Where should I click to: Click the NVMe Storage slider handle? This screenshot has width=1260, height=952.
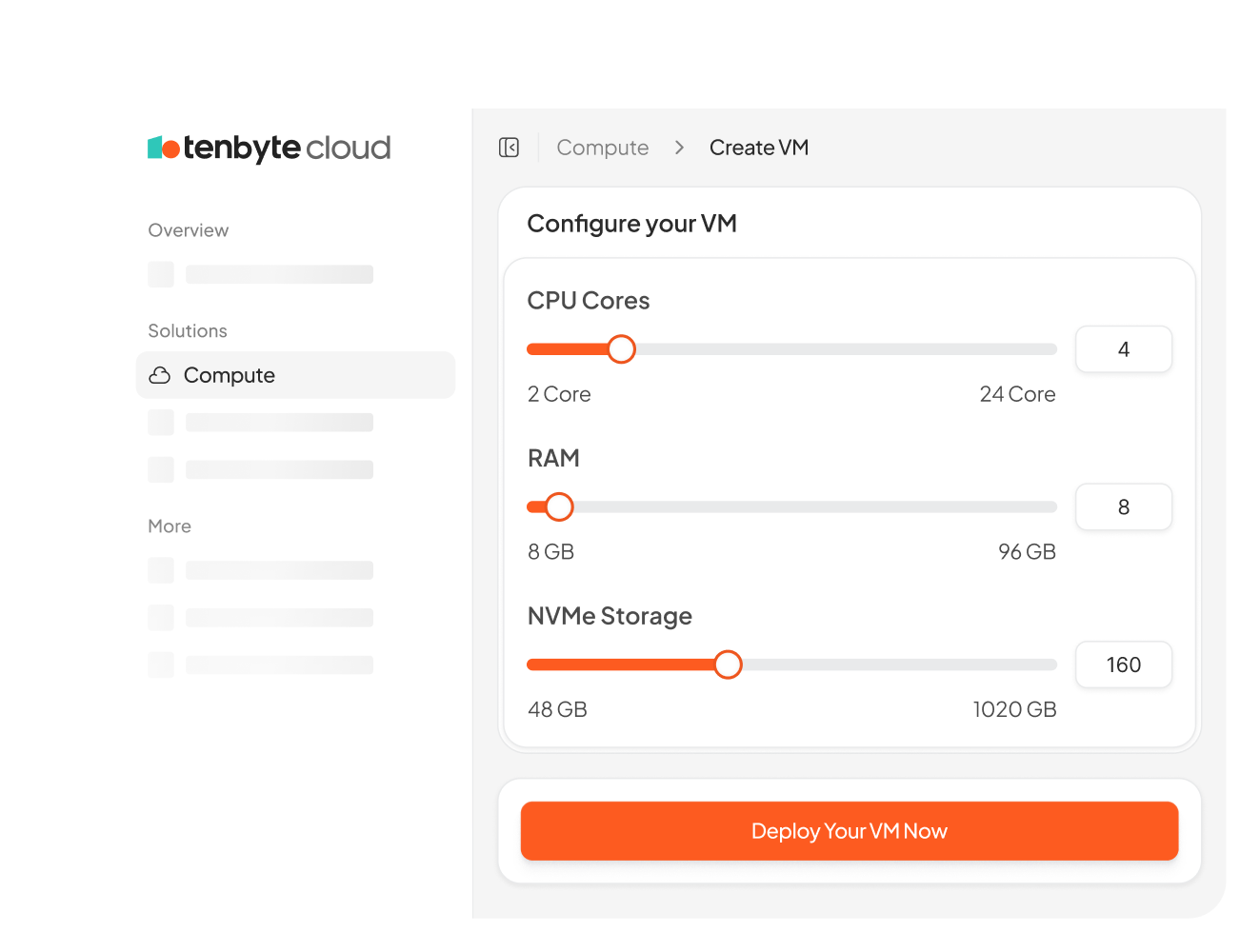coord(728,664)
